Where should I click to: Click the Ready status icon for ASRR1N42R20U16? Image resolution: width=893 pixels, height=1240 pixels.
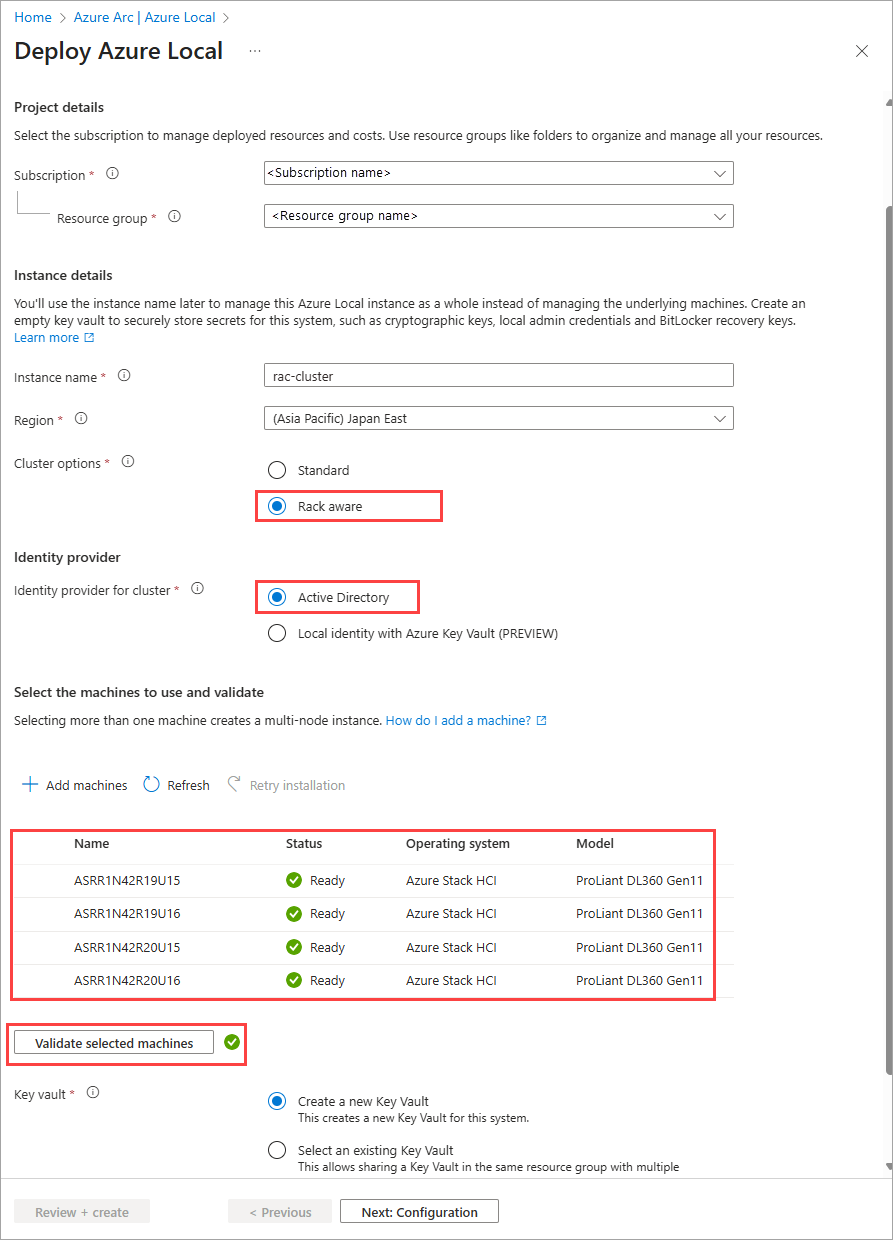tap(294, 980)
